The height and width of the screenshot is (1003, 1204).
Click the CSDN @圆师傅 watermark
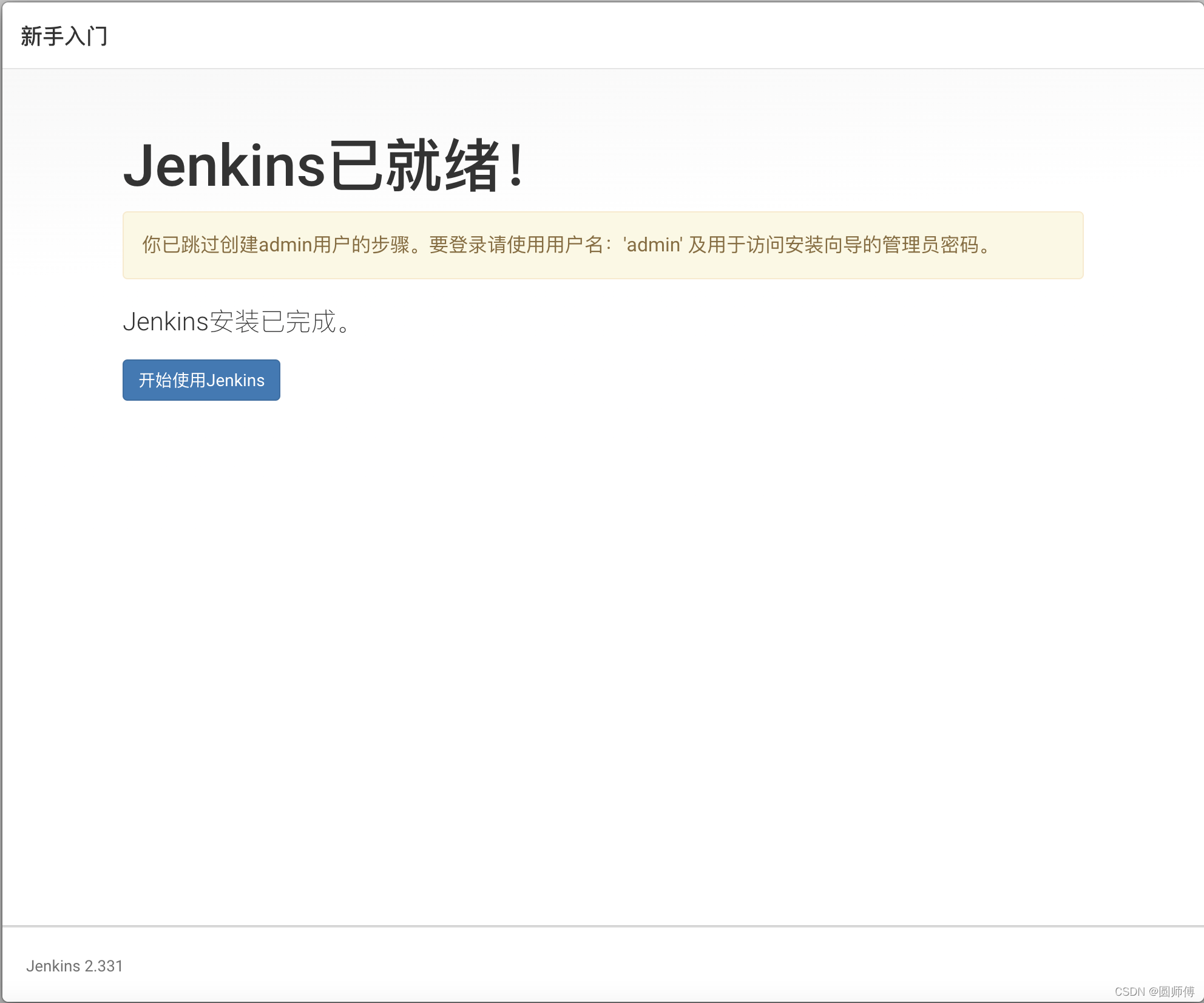[1154, 991]
